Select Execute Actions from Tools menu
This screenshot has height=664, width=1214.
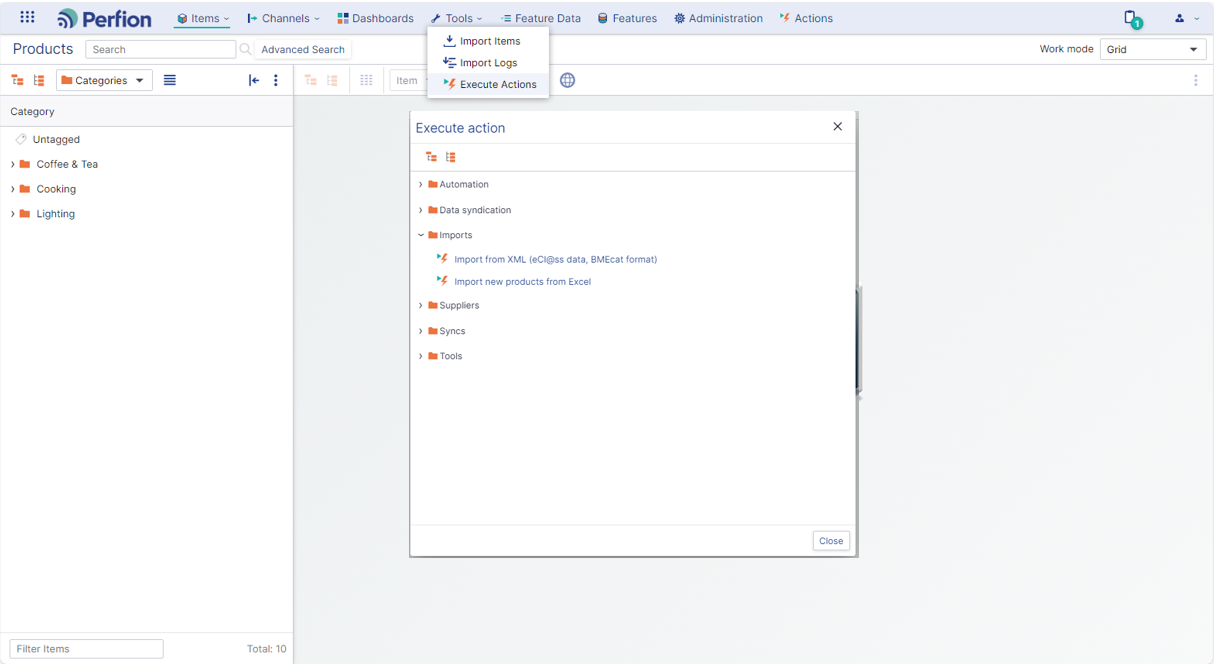coord(488,84)
